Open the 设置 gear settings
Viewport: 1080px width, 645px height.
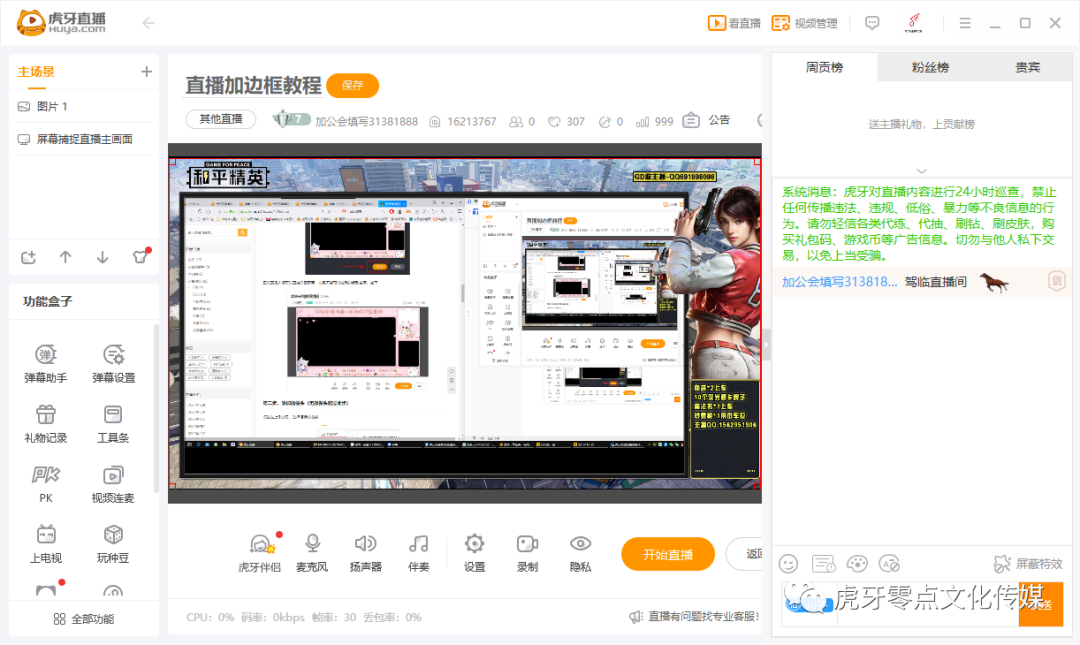[474, 553]
